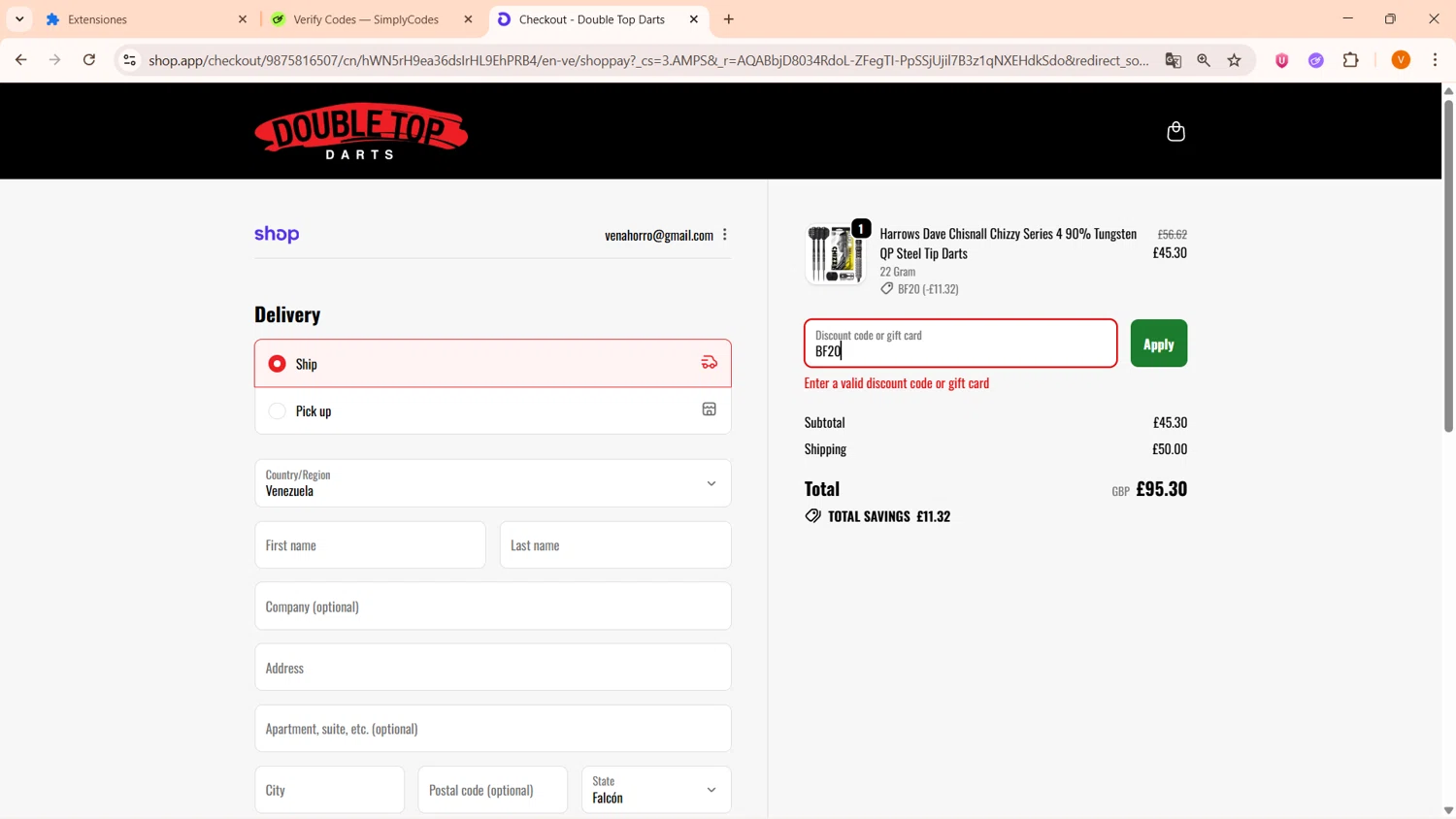Click the Apartment, suite field
Viewport: 1456px width, 819px height.
pyautogui.click(x=492, y=729)
